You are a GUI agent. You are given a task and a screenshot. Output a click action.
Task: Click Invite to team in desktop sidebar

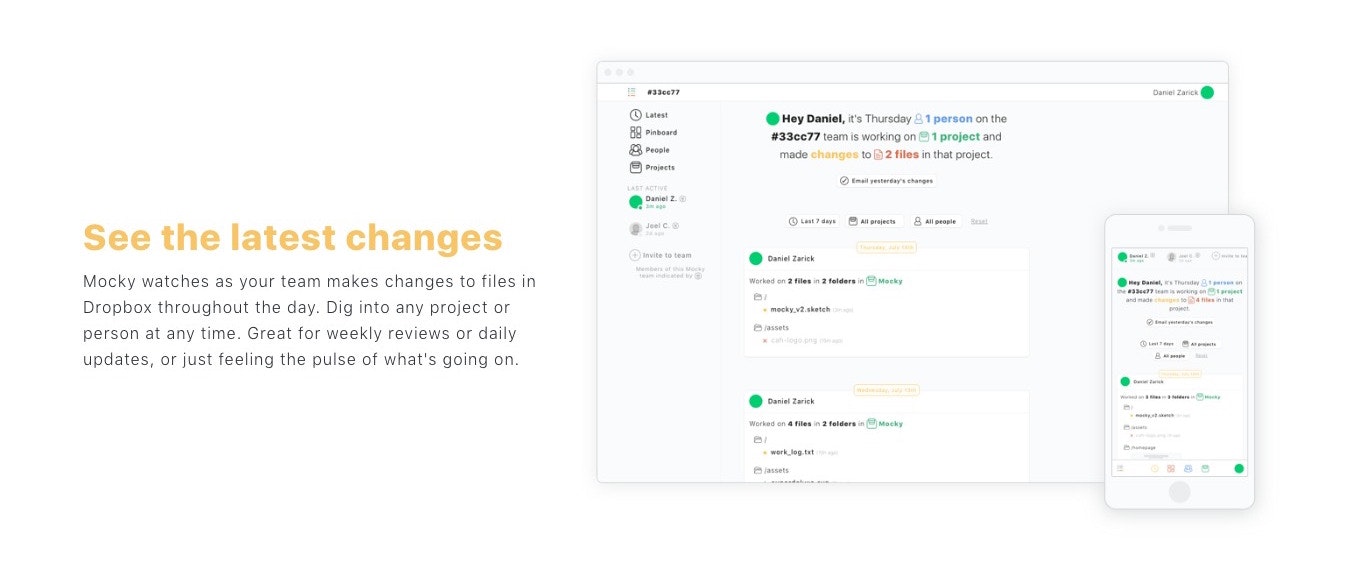coord(660,255)
